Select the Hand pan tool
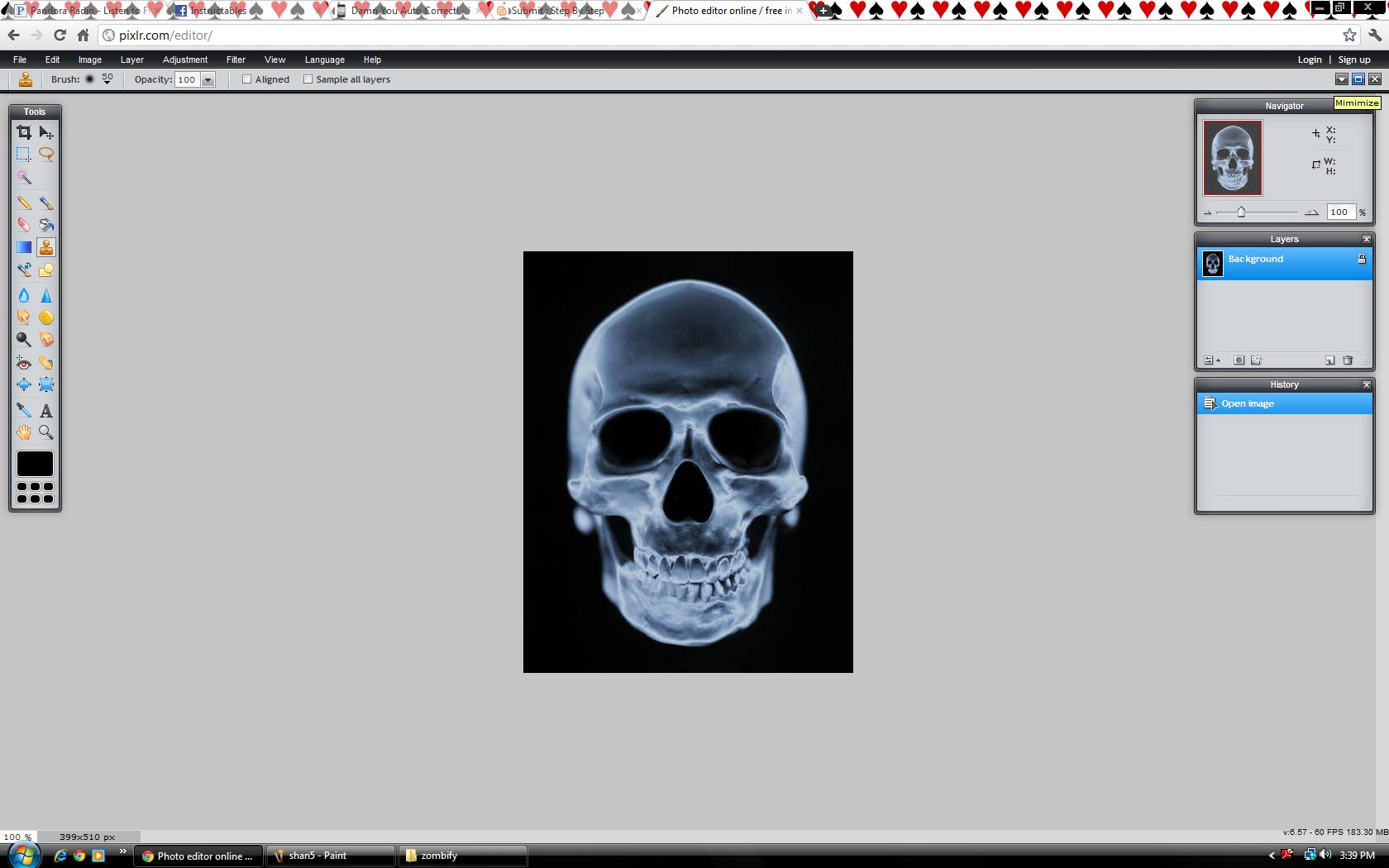This screenshot has height=868, width=1389. (x=24, y=432)
